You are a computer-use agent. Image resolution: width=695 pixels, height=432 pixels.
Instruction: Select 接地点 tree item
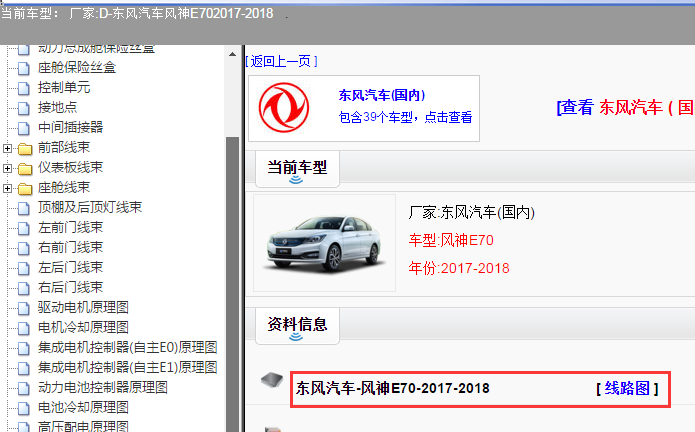pos(58,108)
